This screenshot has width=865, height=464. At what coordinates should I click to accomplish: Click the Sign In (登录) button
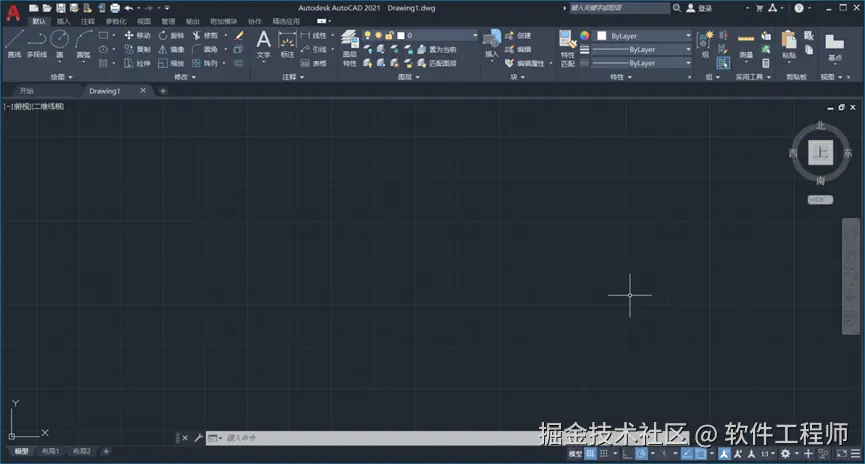(699, 8)
